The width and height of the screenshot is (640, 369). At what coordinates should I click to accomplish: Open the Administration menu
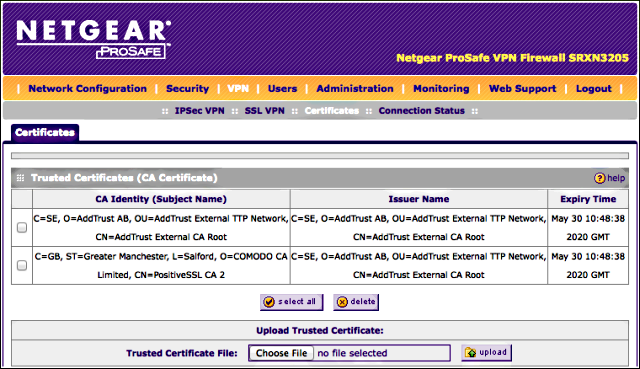[355, 89]
